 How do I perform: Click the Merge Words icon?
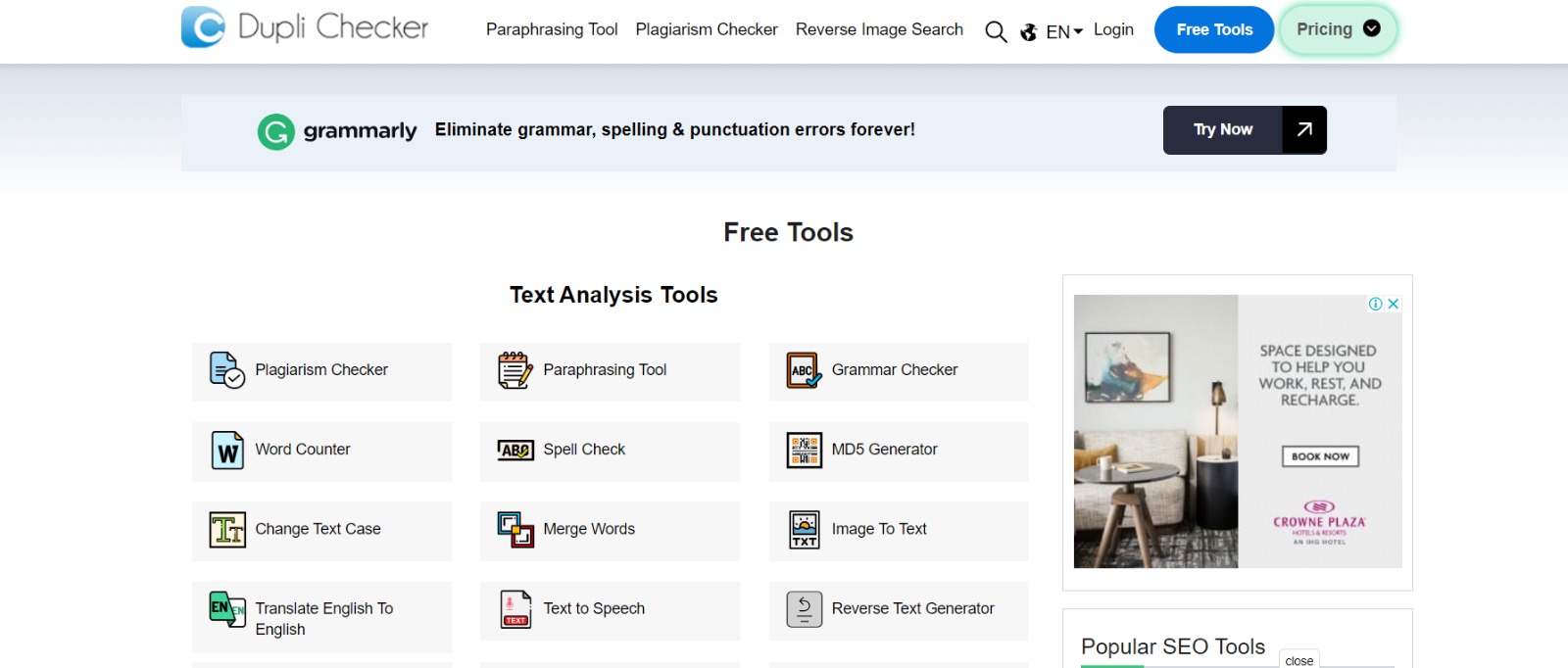[515, 530]
